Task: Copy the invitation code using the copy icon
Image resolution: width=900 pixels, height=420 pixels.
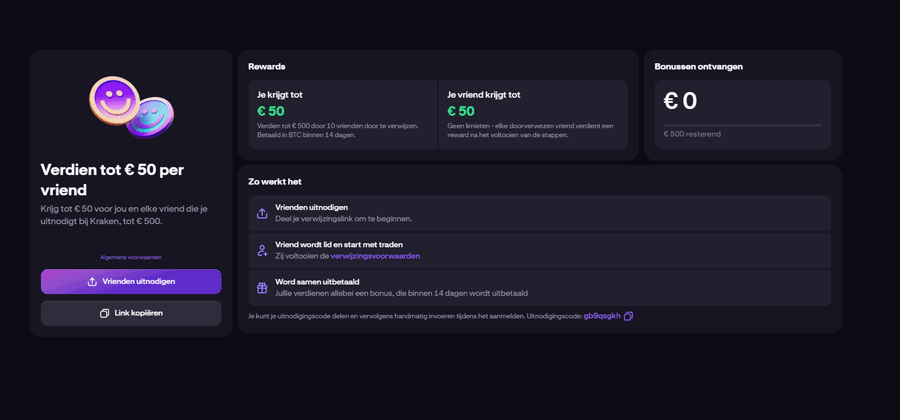Action: tap(628, 316)
